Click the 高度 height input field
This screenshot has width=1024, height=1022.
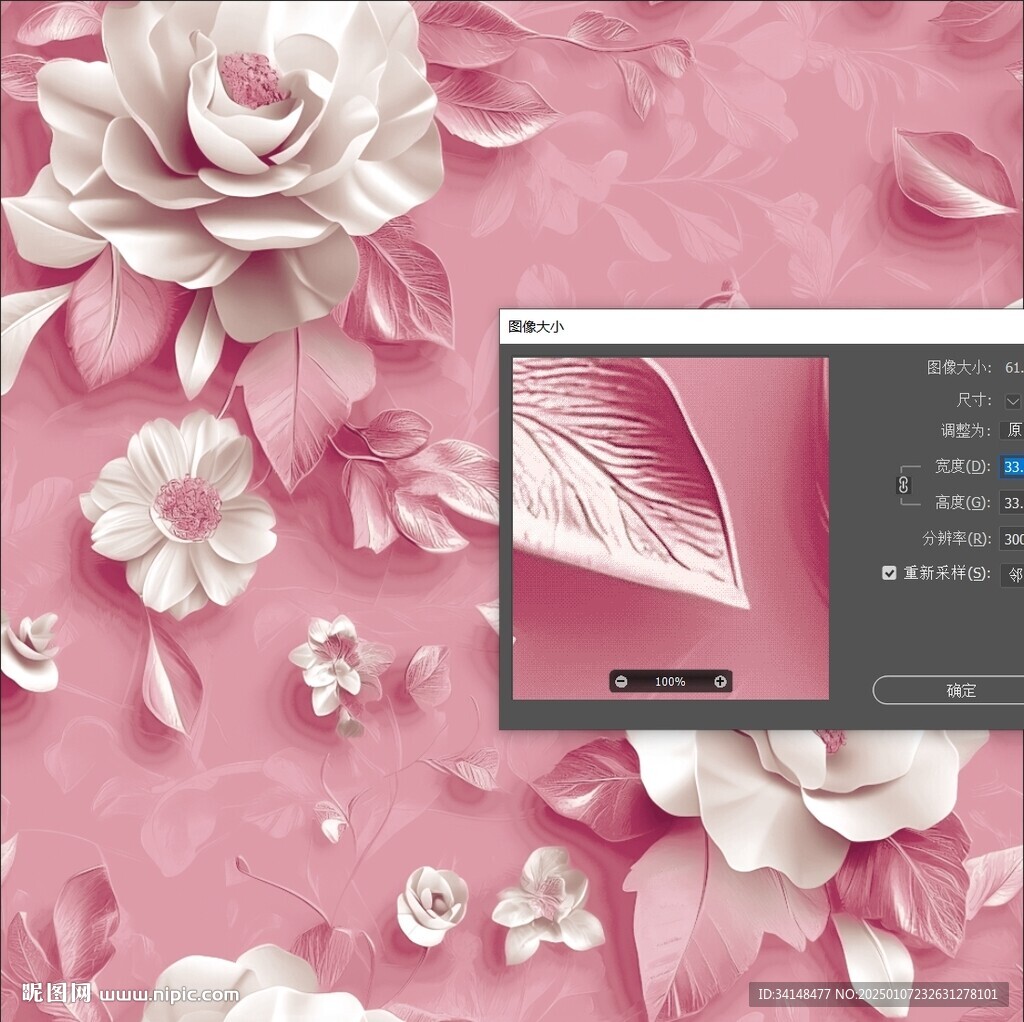pos(1012,502)
